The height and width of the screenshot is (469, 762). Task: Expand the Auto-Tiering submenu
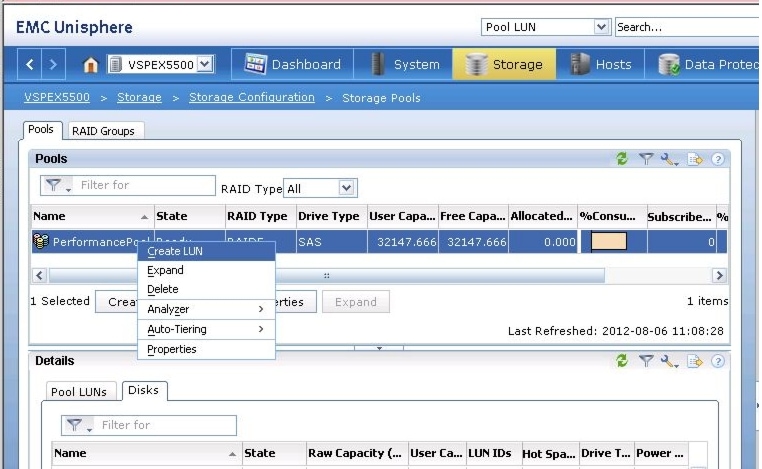click(207, 329)
